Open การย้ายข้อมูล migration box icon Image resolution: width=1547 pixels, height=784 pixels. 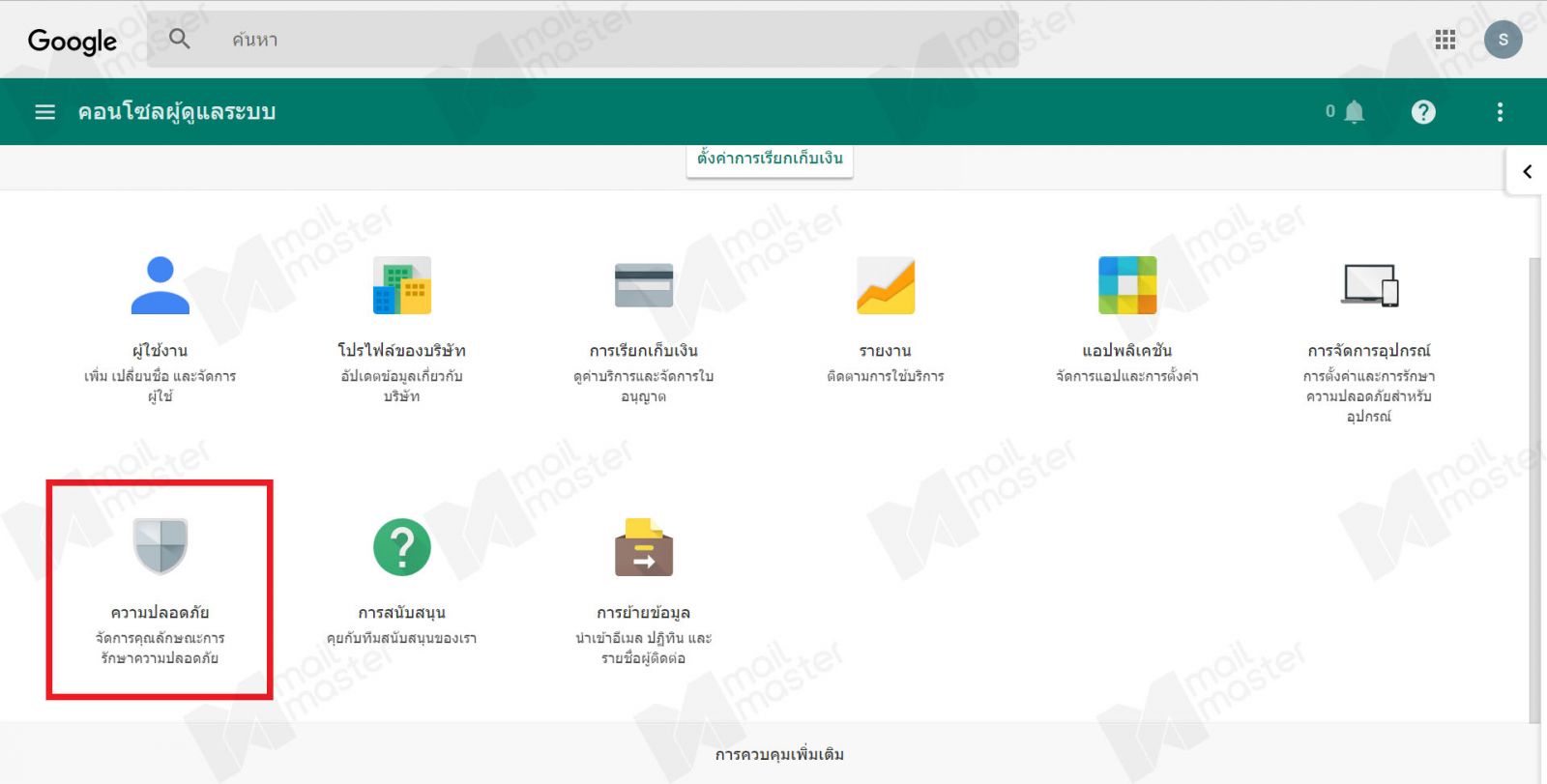pyautogui.click(x=644, y=547)
